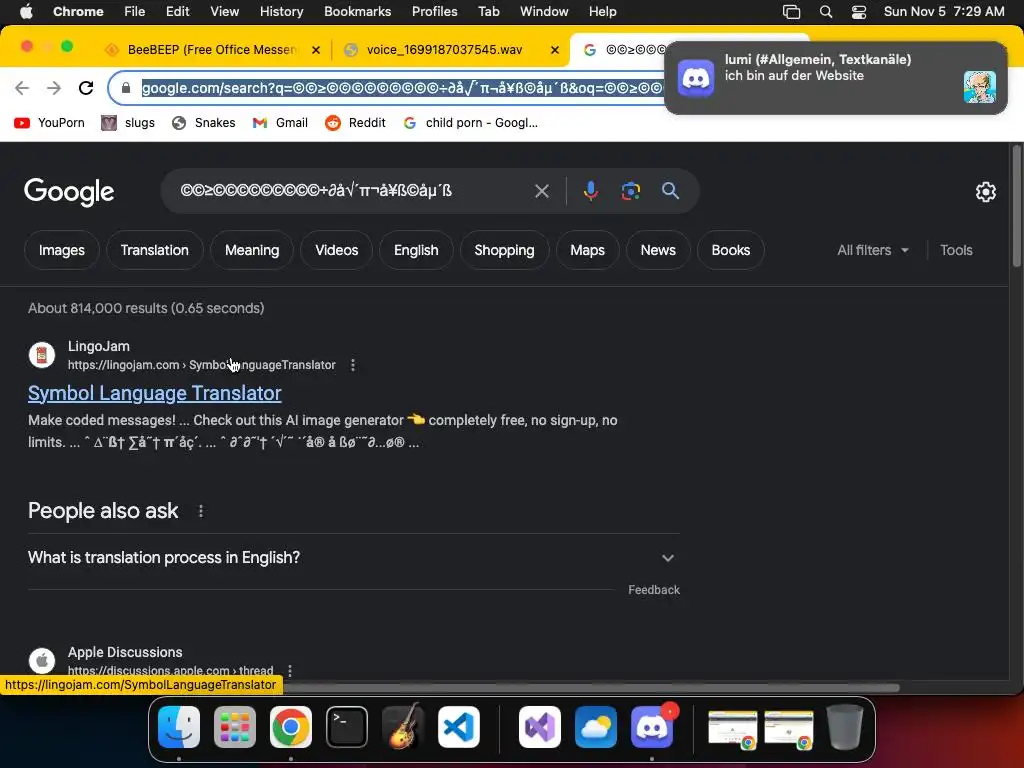Screen dimensions: 1024x768
Task: Filter results by Shopping
Action: coord(504,250)
